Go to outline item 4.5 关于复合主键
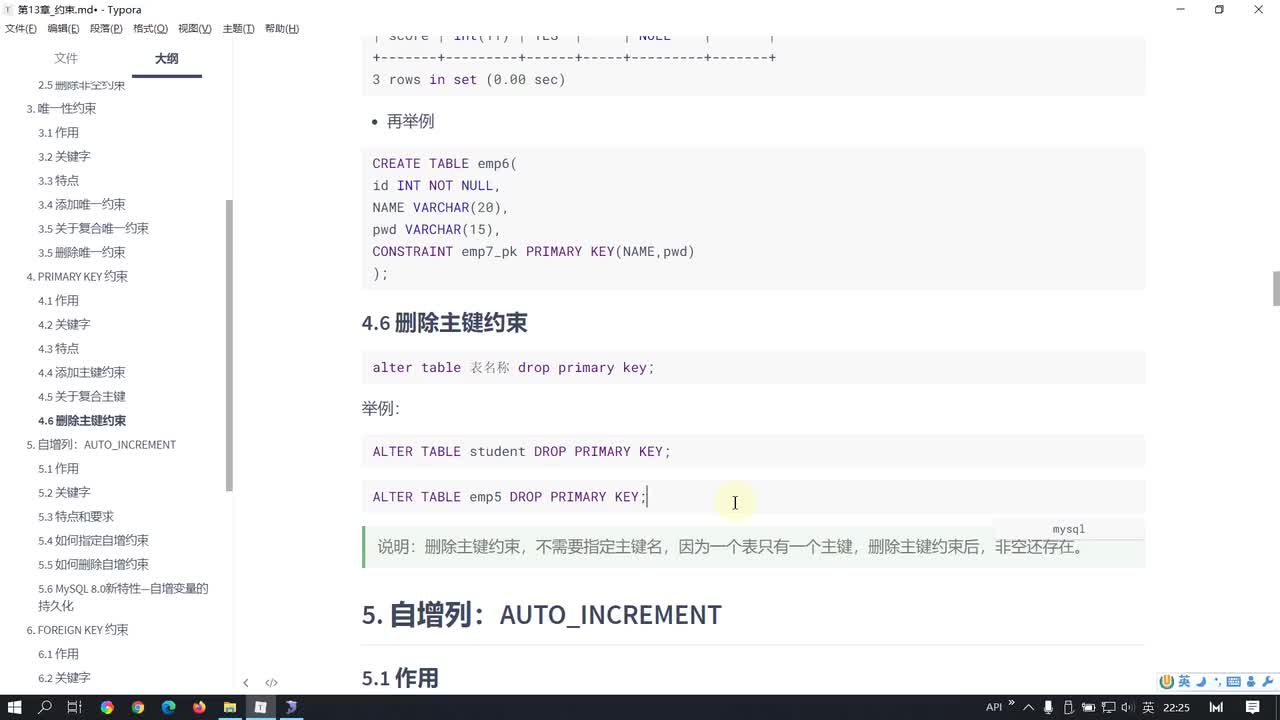 click(82, 396)
